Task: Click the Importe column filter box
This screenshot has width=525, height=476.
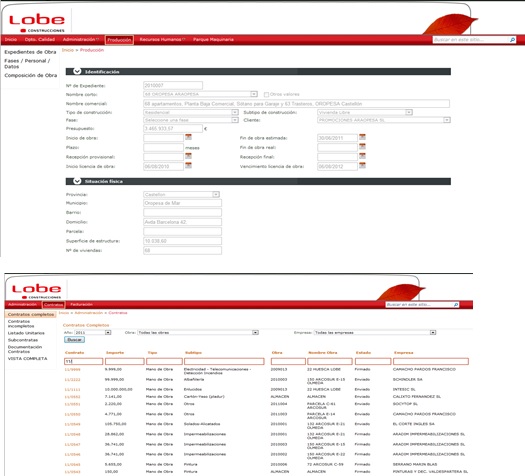Action: click(x=125, y=362)
